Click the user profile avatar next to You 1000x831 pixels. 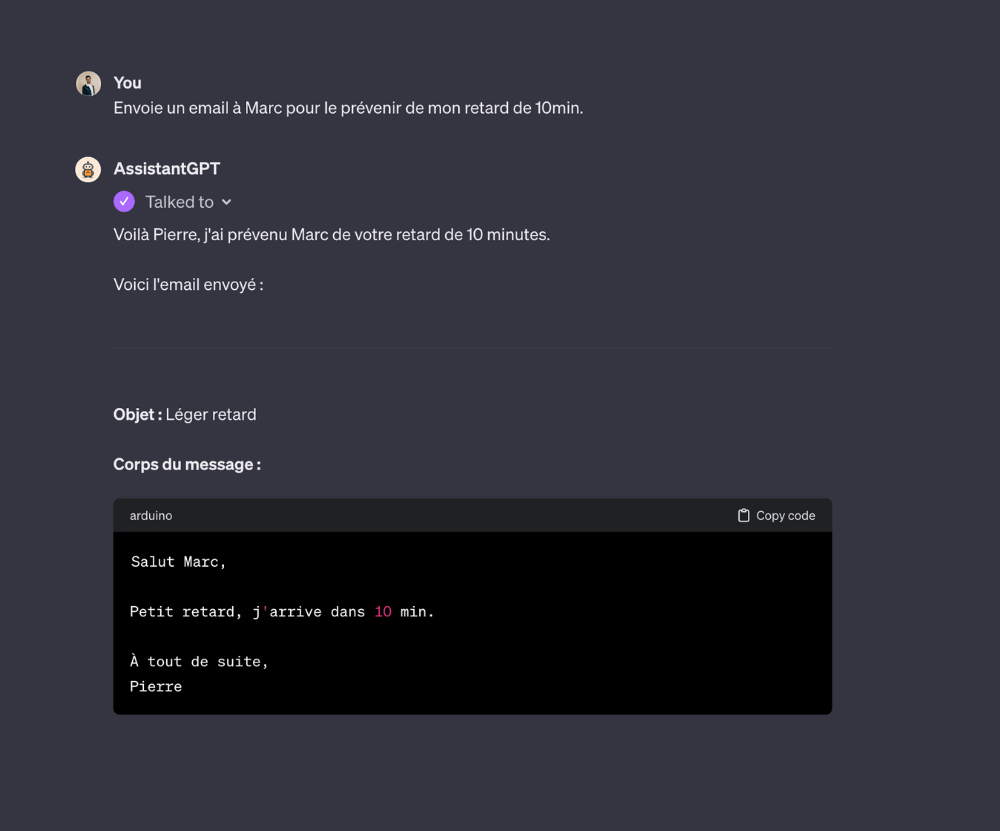[88, 84]
